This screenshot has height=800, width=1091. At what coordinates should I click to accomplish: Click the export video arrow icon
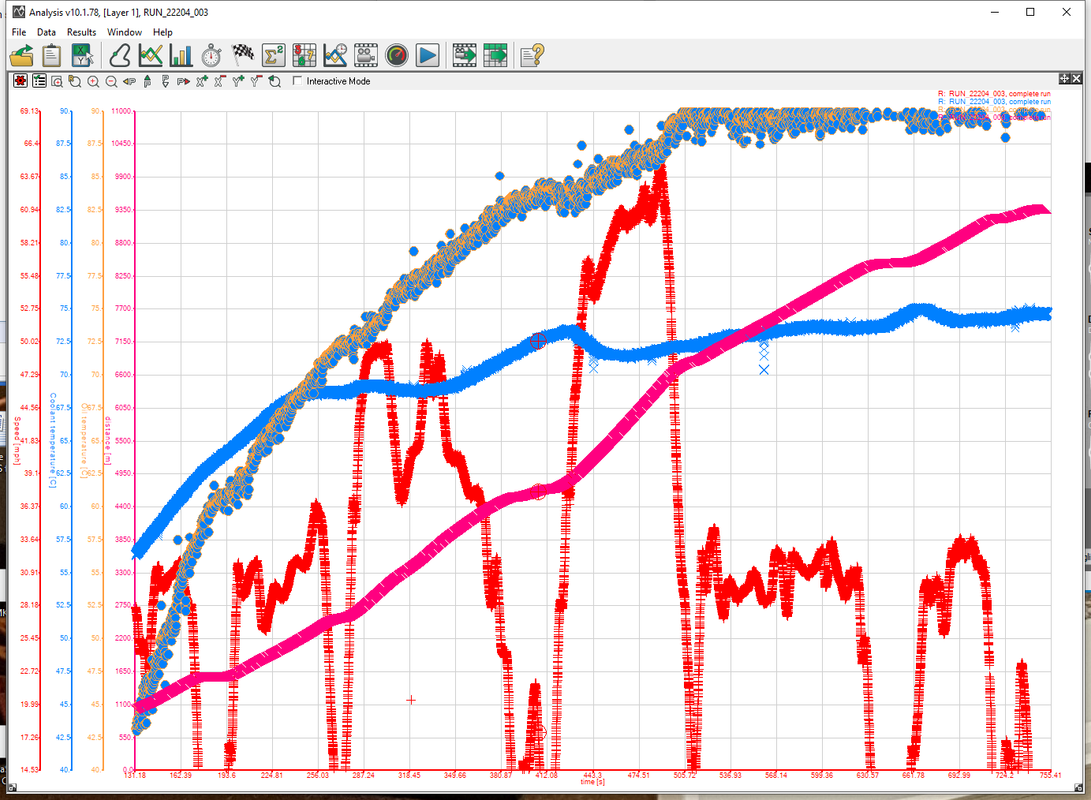[464, 56]
